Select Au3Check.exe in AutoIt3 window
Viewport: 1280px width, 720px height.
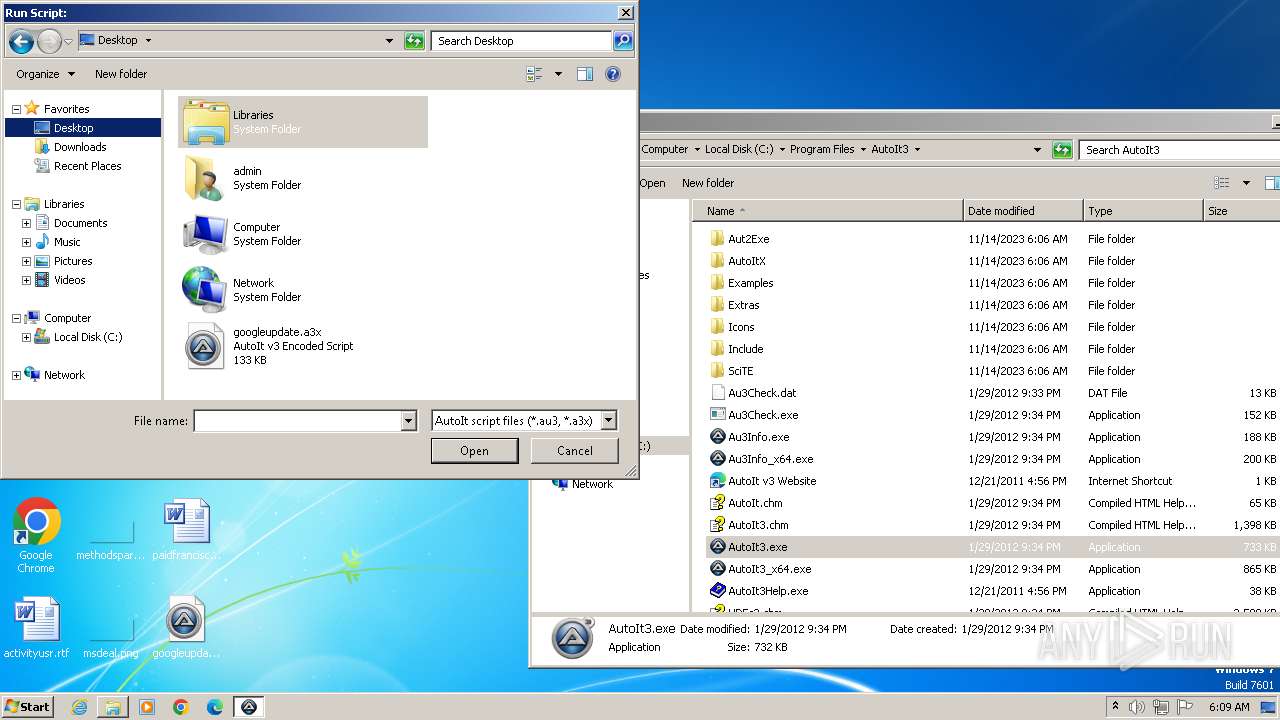(763, 415)
